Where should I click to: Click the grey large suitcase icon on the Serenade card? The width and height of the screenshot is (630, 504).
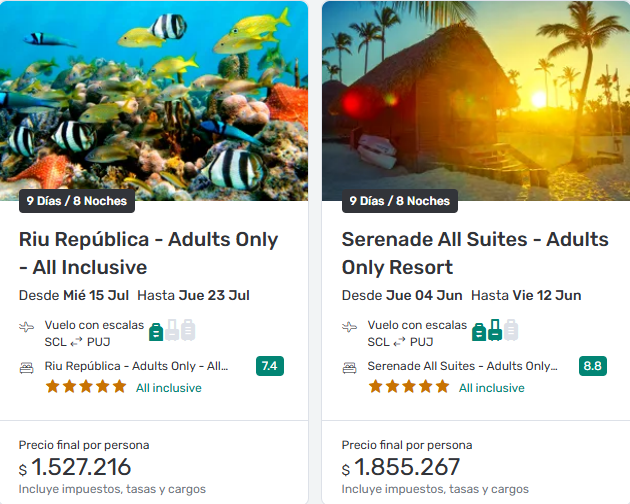[511, 330]
